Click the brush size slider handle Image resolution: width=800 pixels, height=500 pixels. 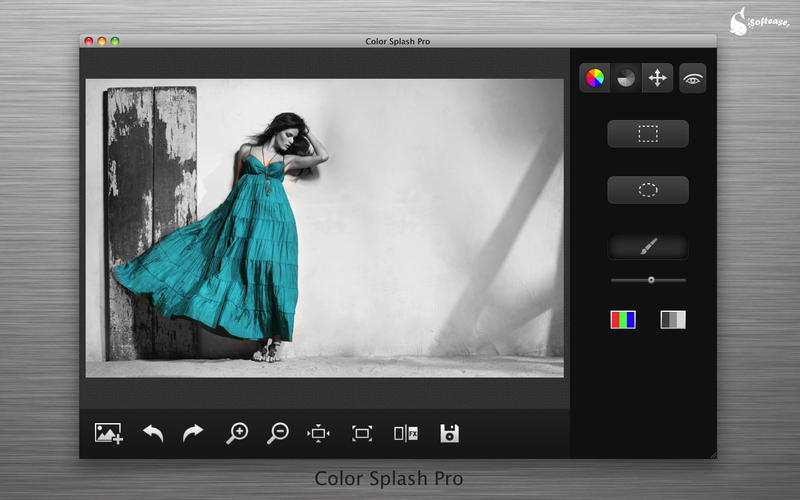coord(651,280)
